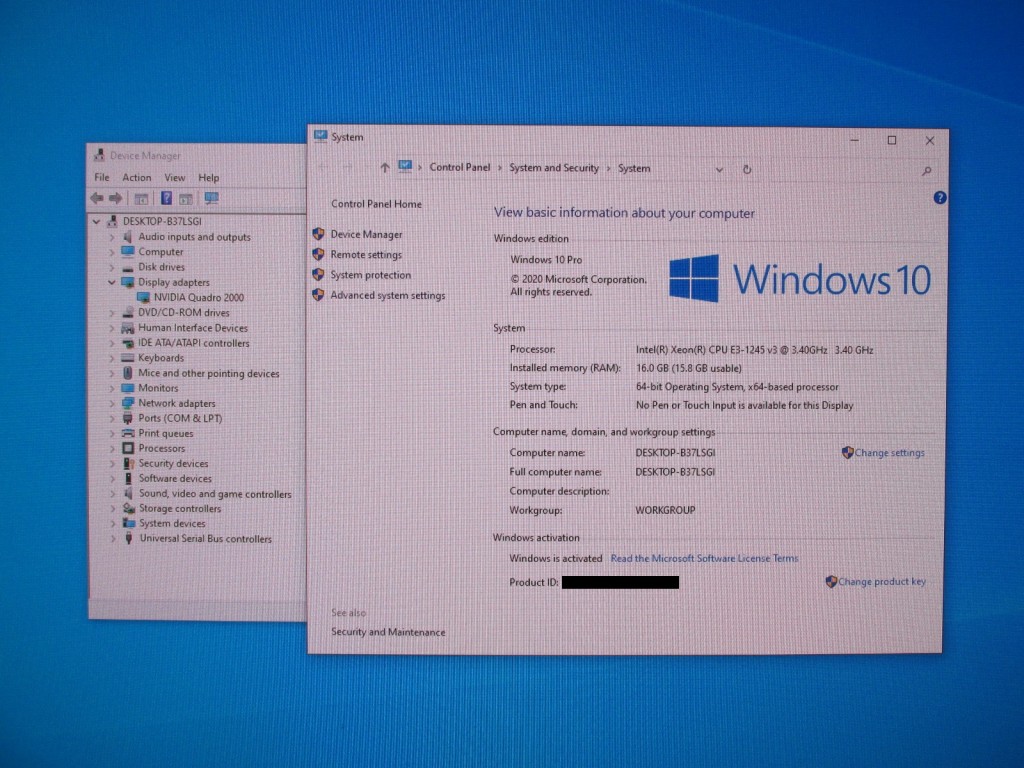Select the Universal Serial Bus controllers icon
The image size is (1024, 768).
click(x=129, y=538)
